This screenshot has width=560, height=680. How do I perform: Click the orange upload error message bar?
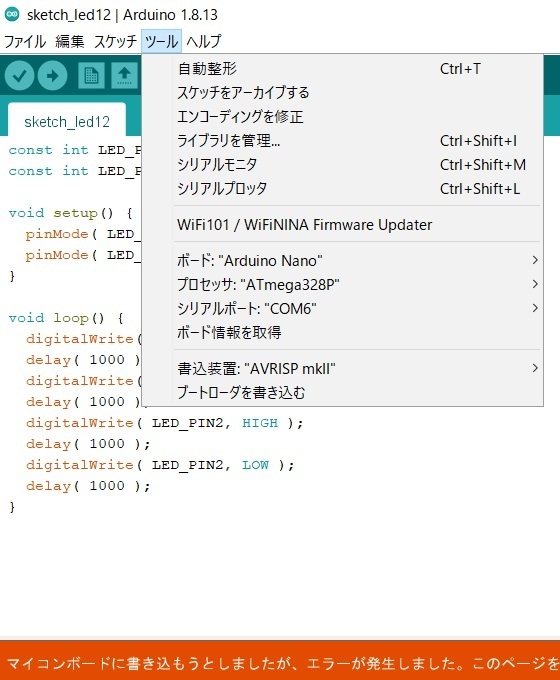[280, 660]
